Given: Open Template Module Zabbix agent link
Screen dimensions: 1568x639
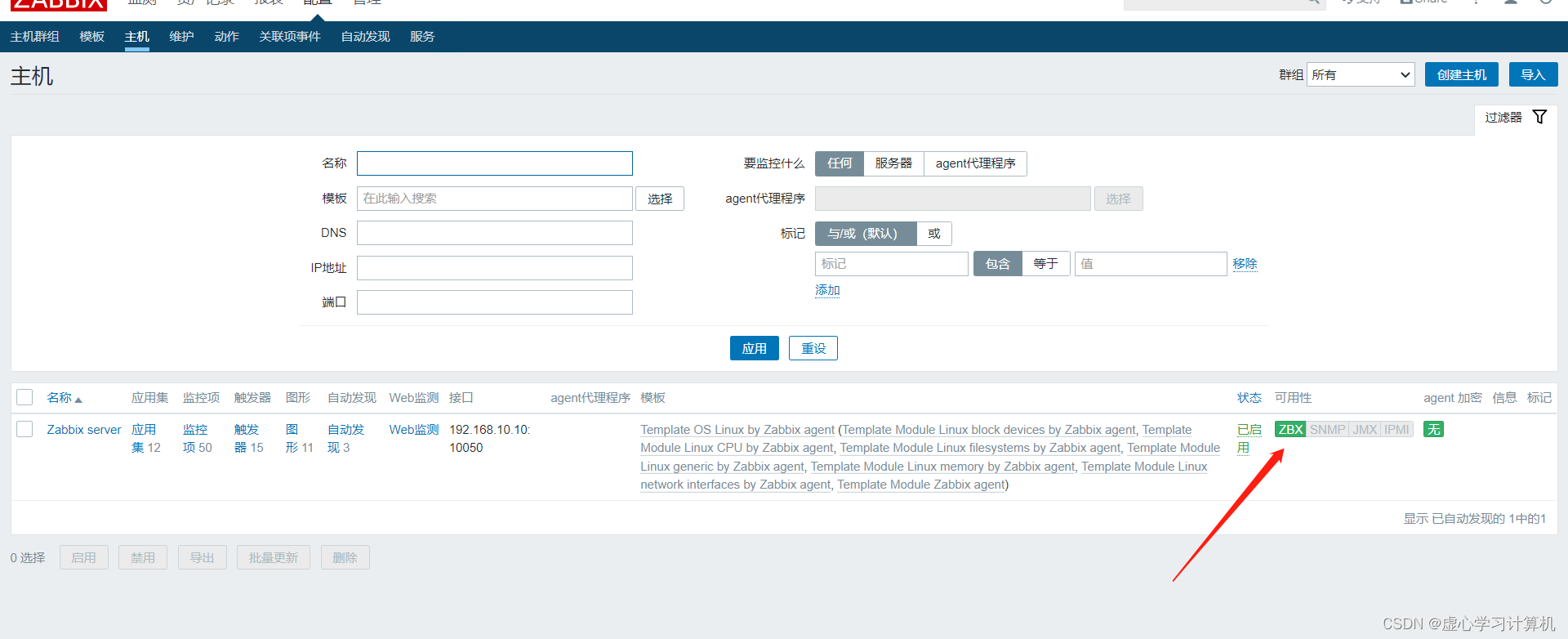Looking at the screenshot, I should click(921, 485).
